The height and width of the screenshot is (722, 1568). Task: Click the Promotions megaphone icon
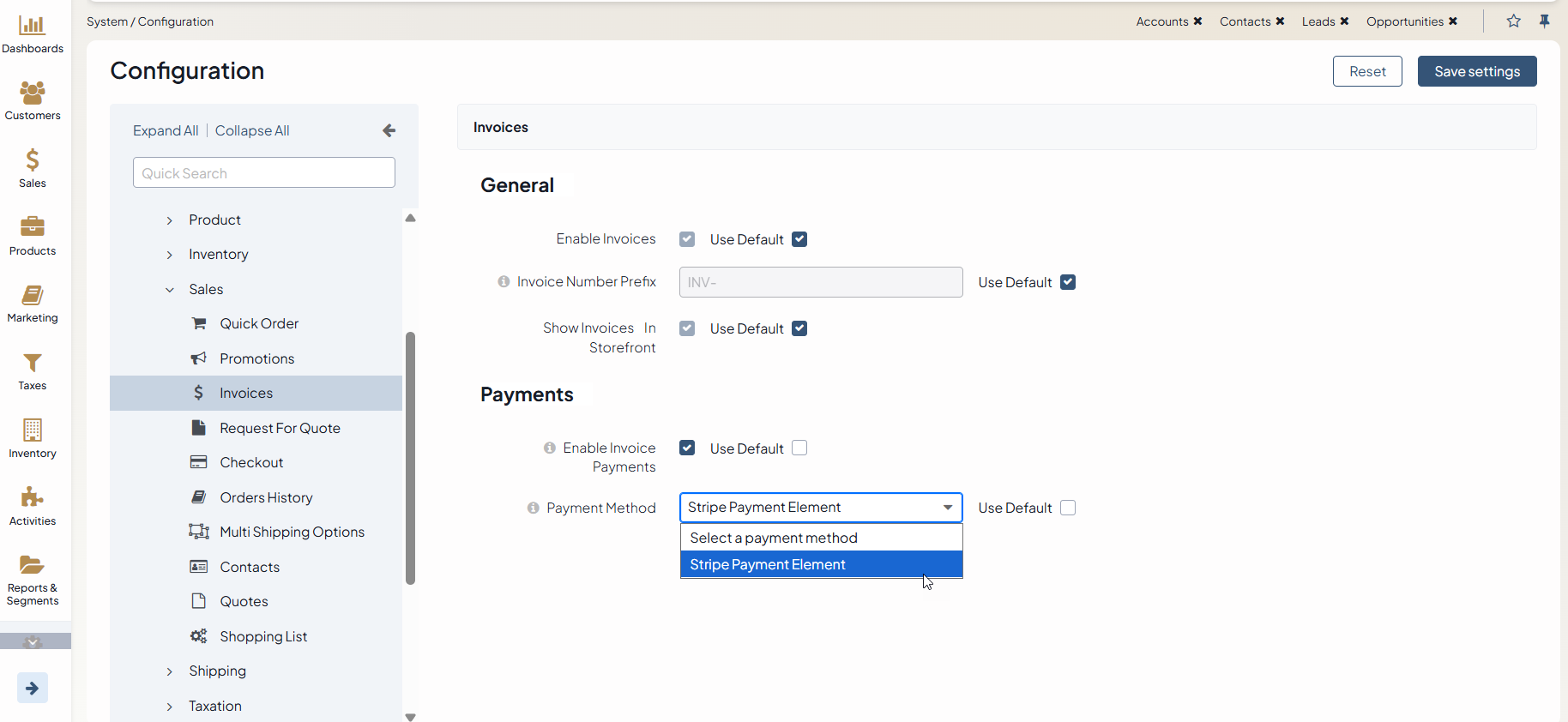199,358
